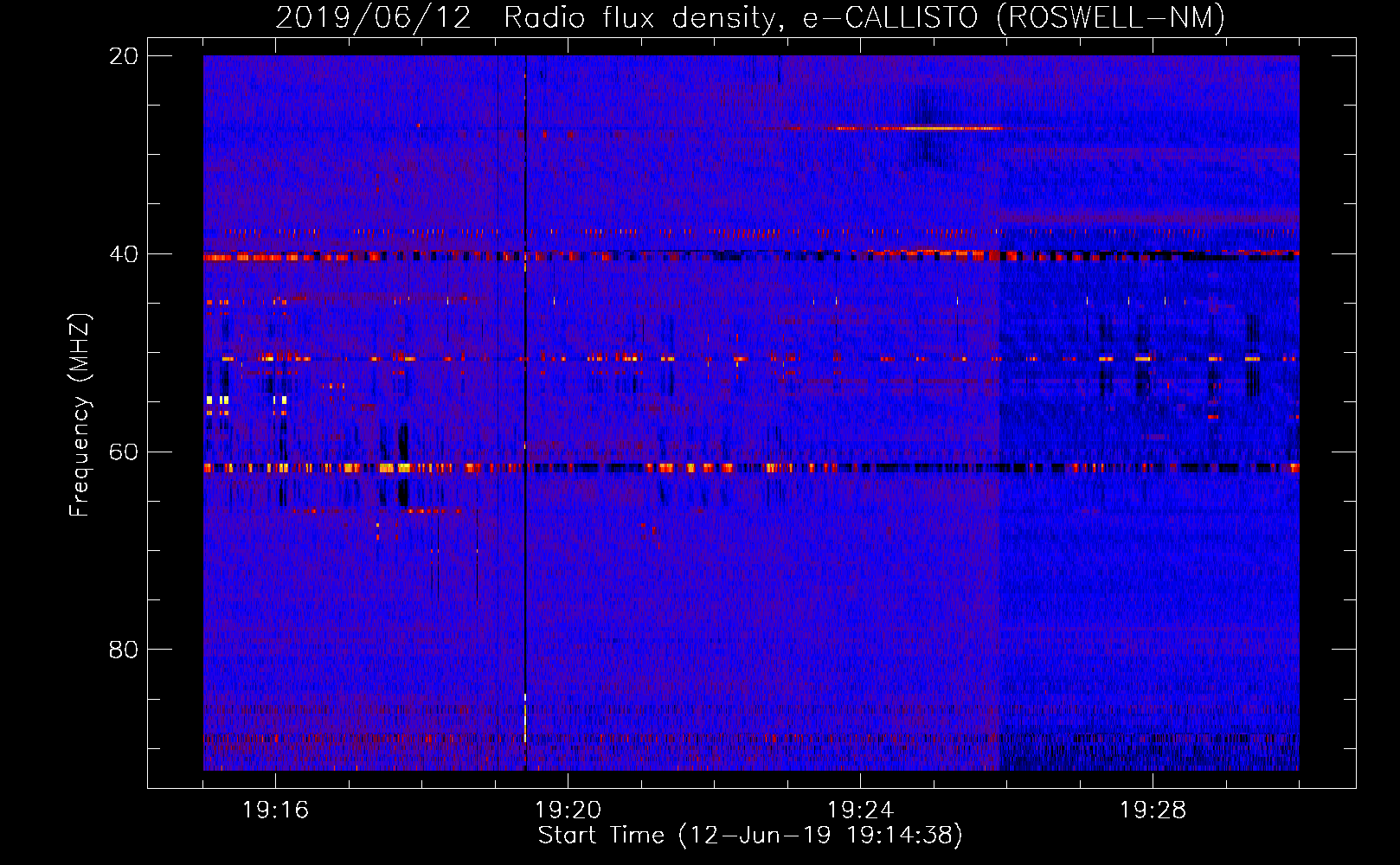Click the 19:28 time tick label
This screenshot has height=865, width=1400.
point(1153,810)
